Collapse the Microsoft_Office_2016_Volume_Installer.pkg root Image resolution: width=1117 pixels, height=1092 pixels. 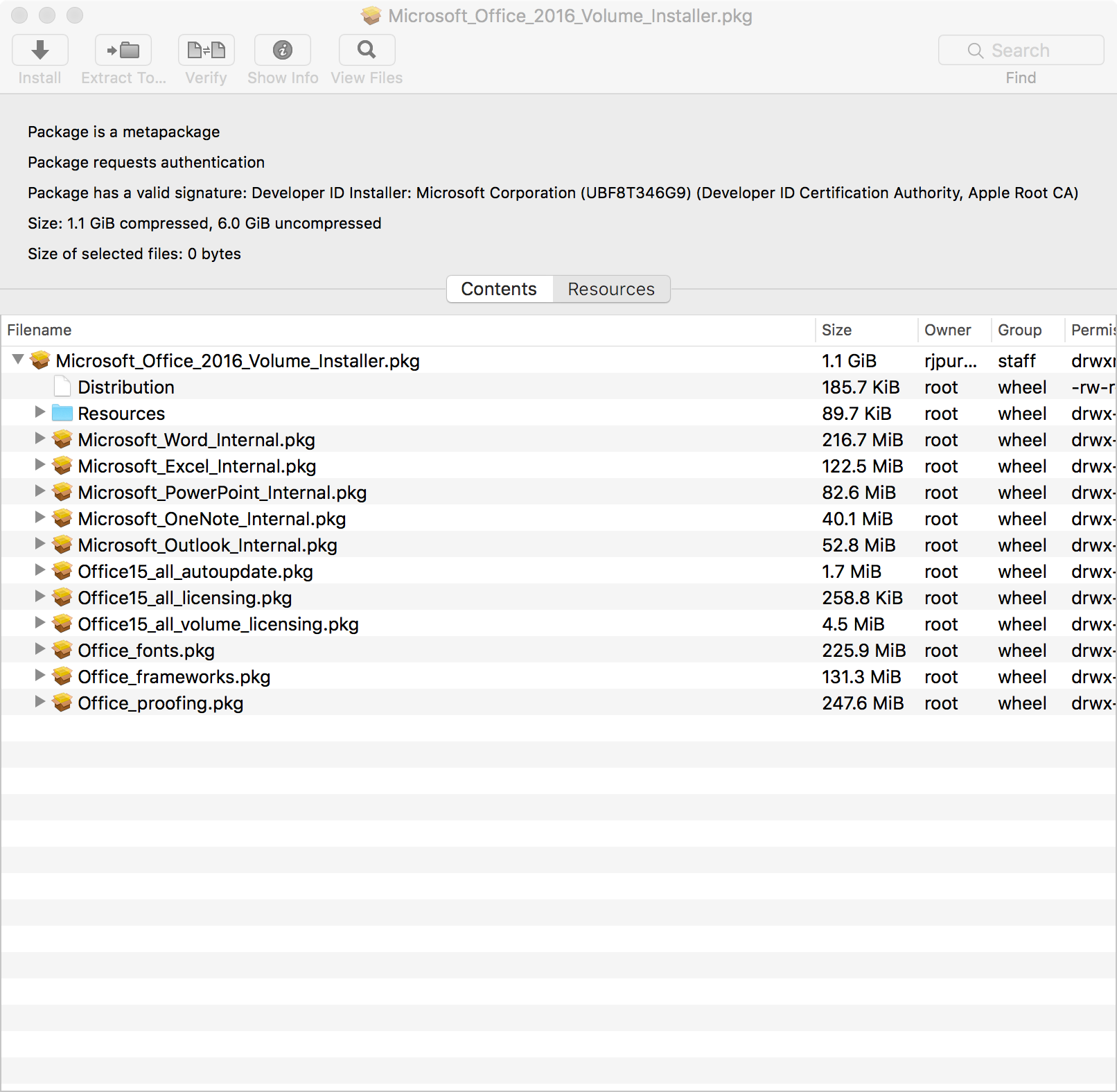pyautogui.click(x=18, y=359)
